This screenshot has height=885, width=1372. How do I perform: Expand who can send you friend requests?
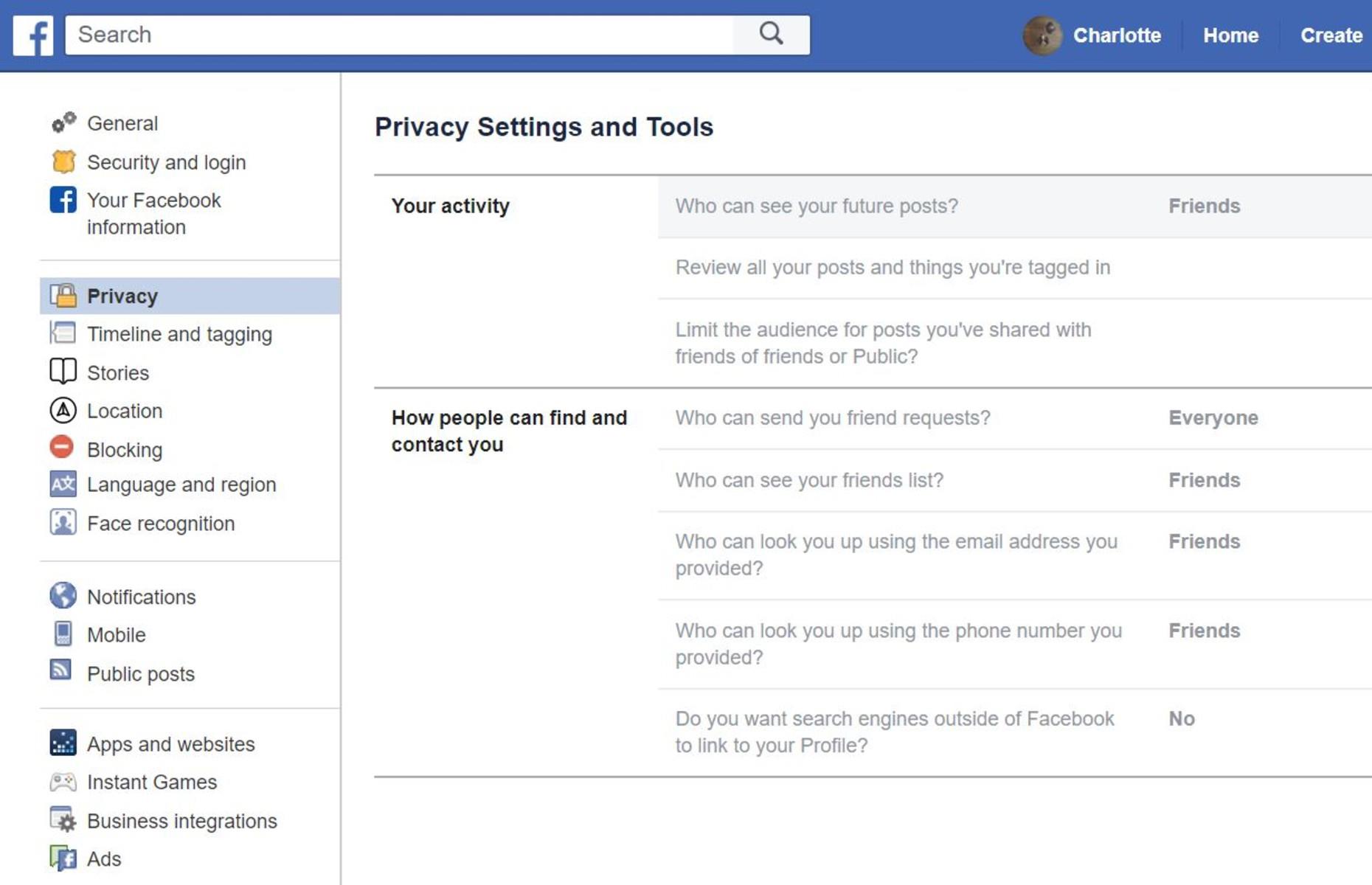point(1015,418)
